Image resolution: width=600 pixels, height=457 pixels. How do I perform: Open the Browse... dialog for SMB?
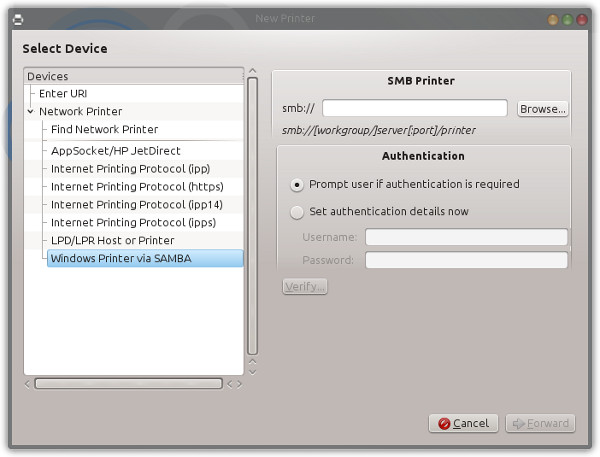pos(543,109)
